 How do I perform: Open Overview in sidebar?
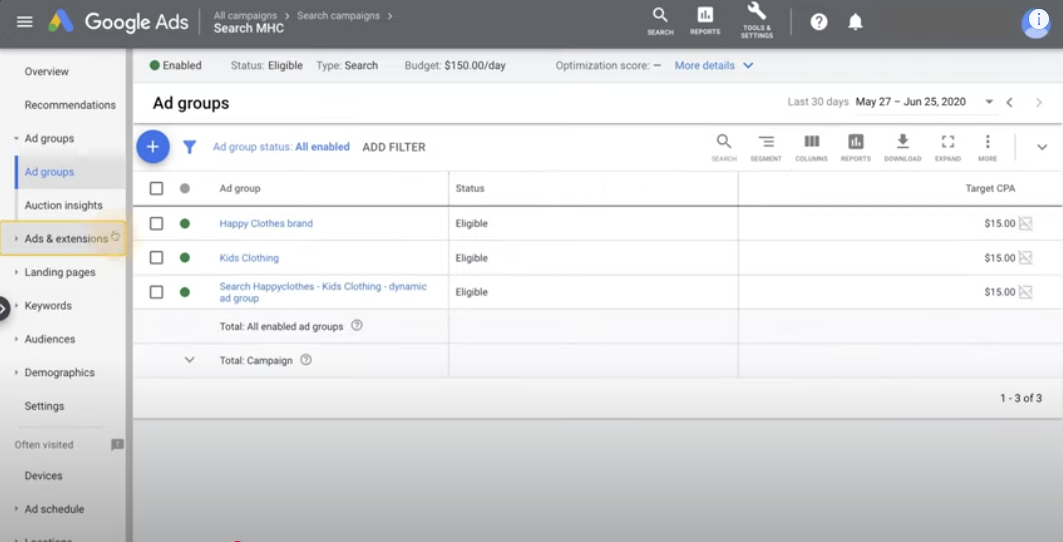click(x=47, y=71)
